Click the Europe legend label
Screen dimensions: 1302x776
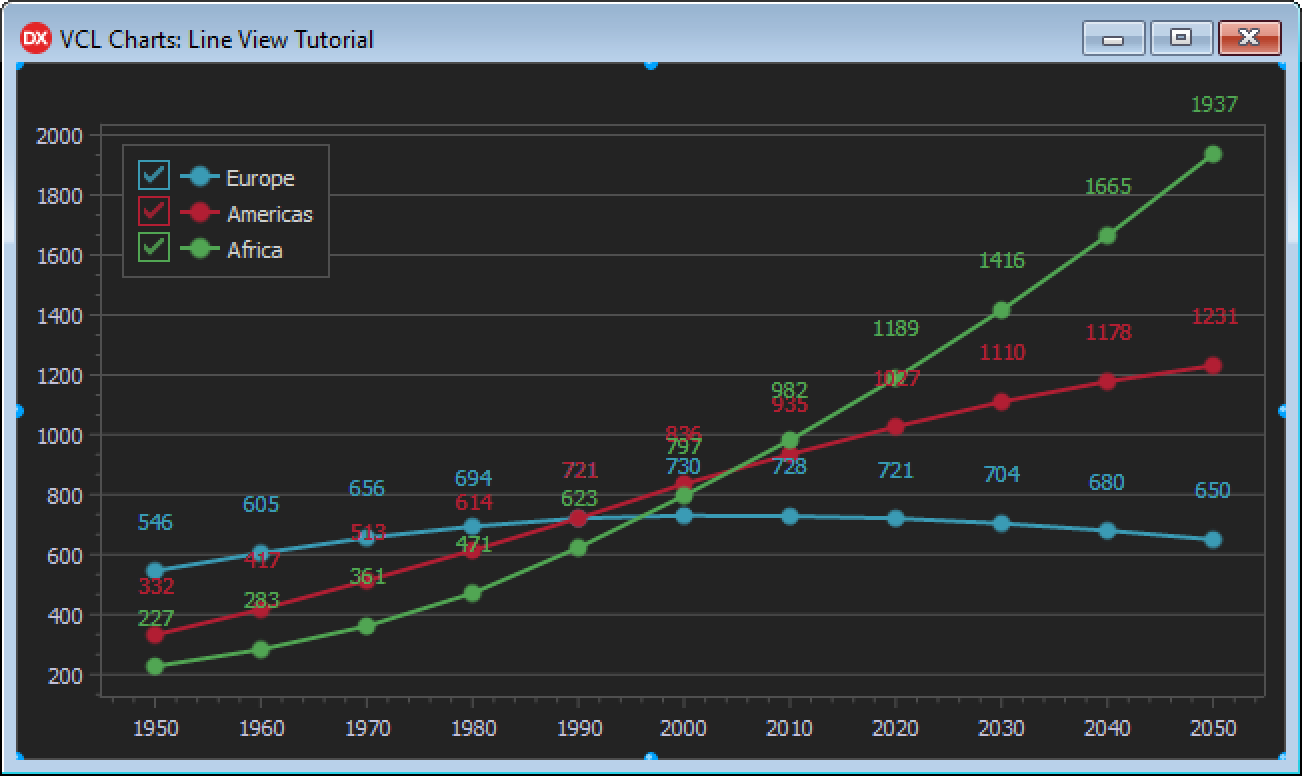[260, 178]
